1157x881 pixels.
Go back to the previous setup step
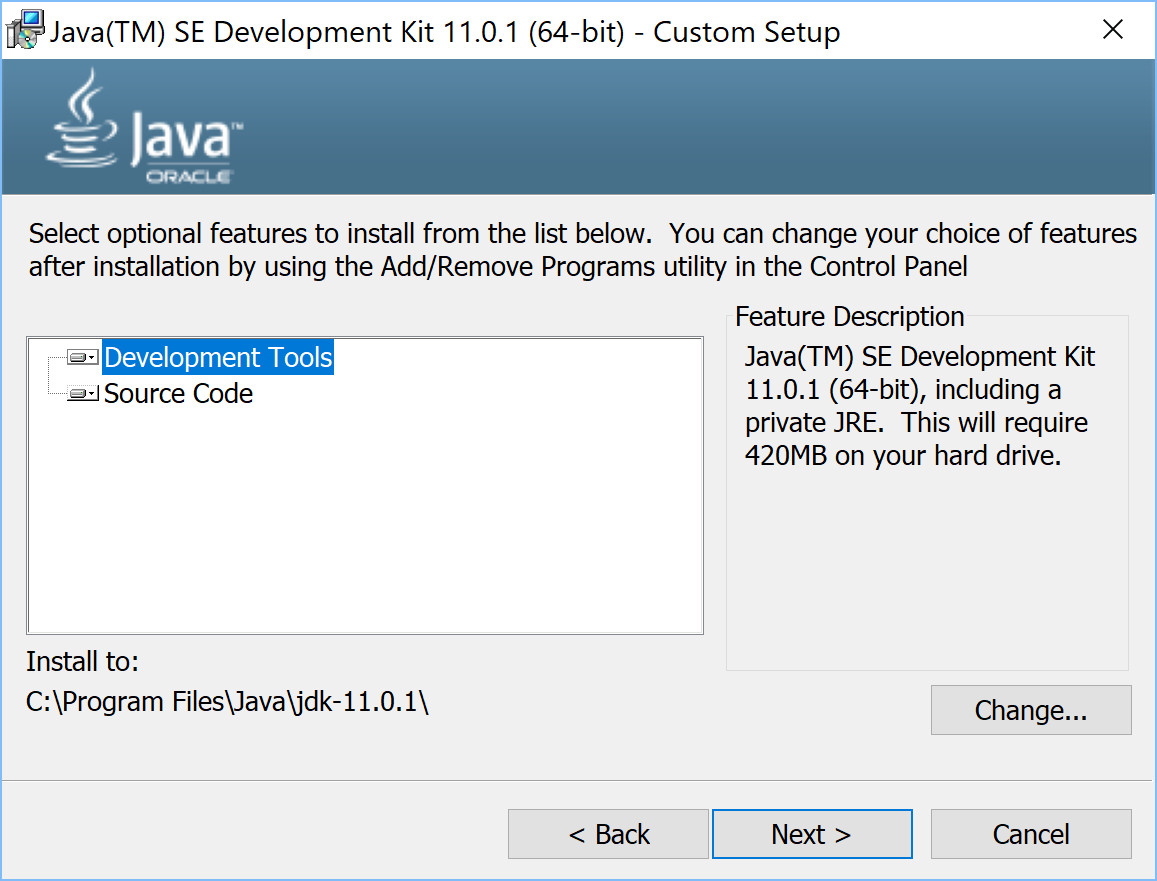[x=608, y=833]
